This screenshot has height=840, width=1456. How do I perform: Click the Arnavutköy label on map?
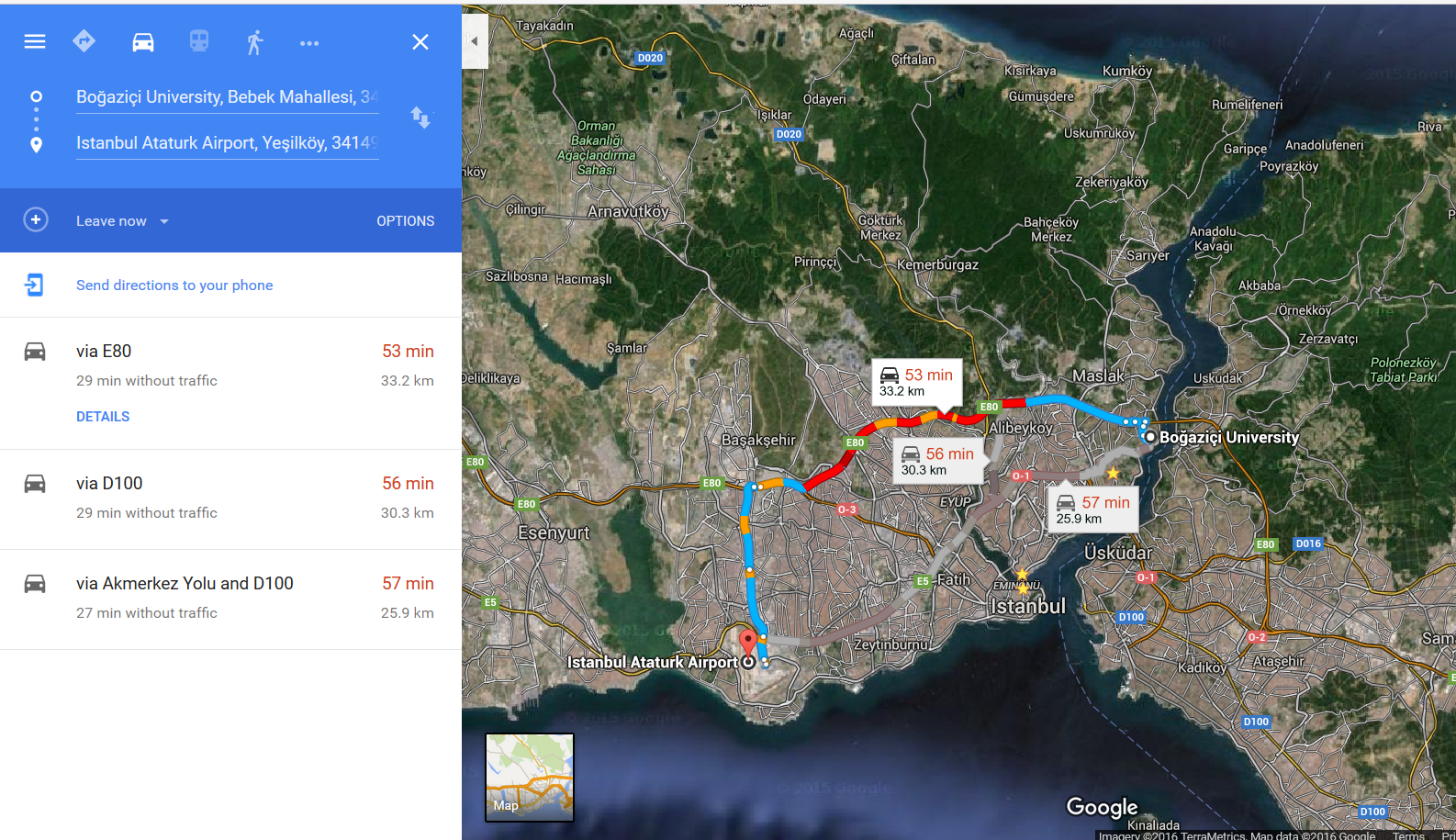(628, 212)
